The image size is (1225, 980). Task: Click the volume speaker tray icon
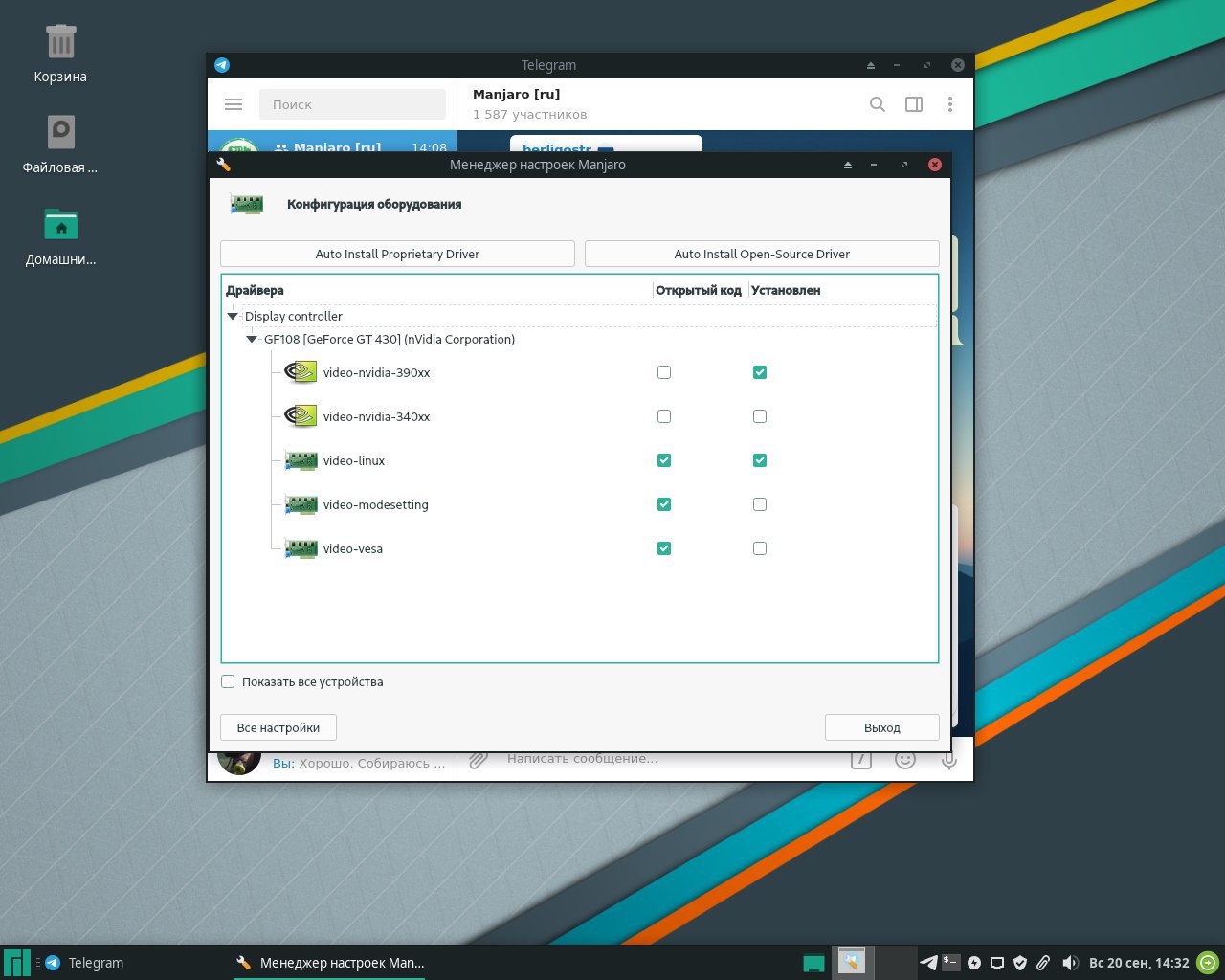point(1070,963)
